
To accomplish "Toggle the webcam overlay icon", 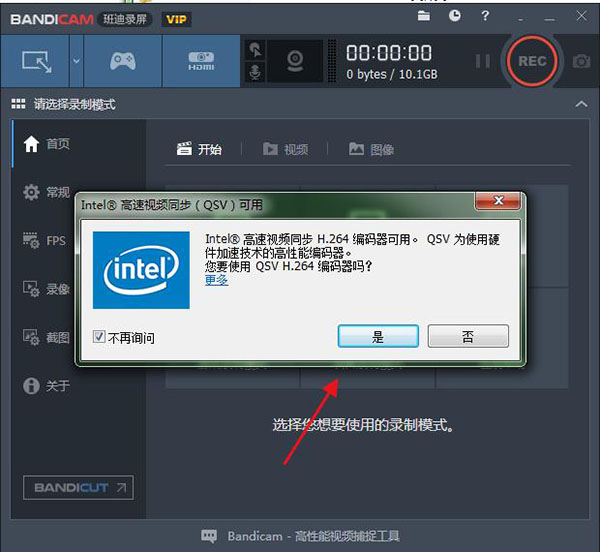I will click(x=295, y=61).
